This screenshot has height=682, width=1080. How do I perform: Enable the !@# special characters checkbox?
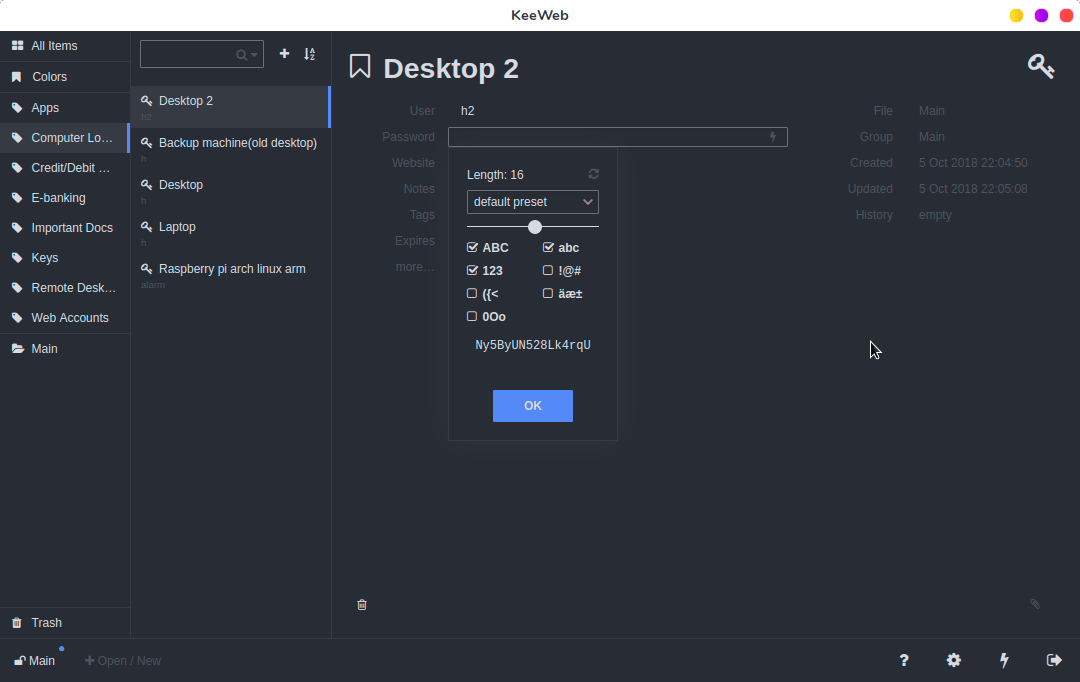pos(548,270)
